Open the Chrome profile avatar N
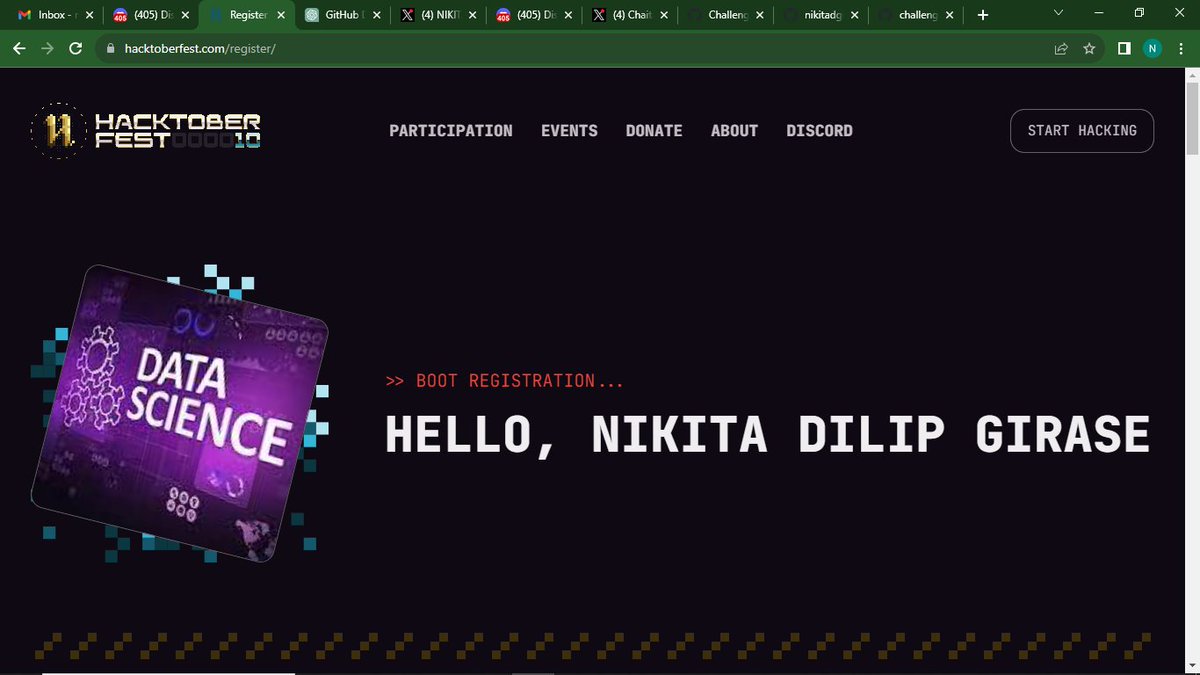Image resolution: width=1200 pixels, height=675 pixels. pyautogui.click(x=1152, y=48)
